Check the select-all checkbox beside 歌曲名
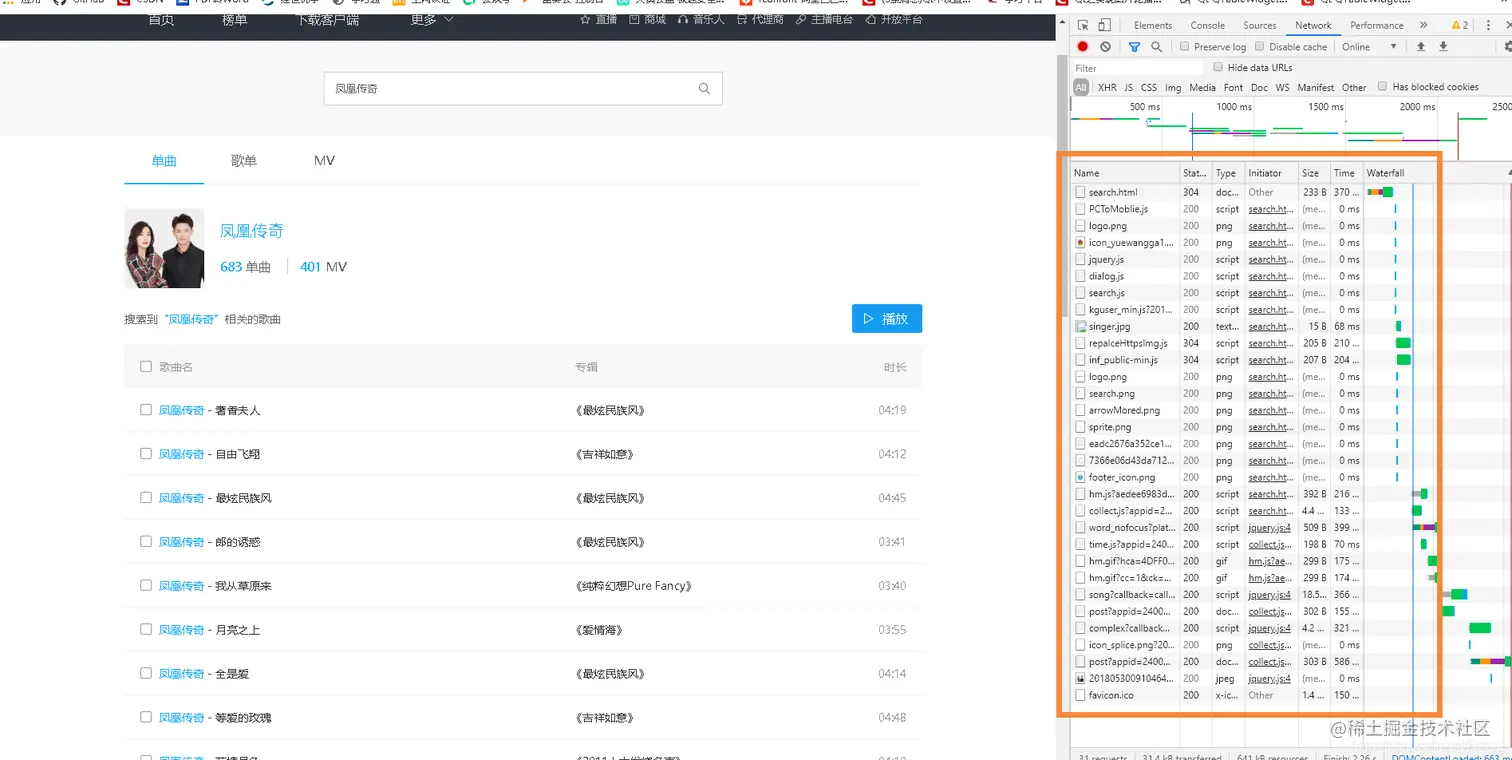1512x760 pixels. [146, 367]
